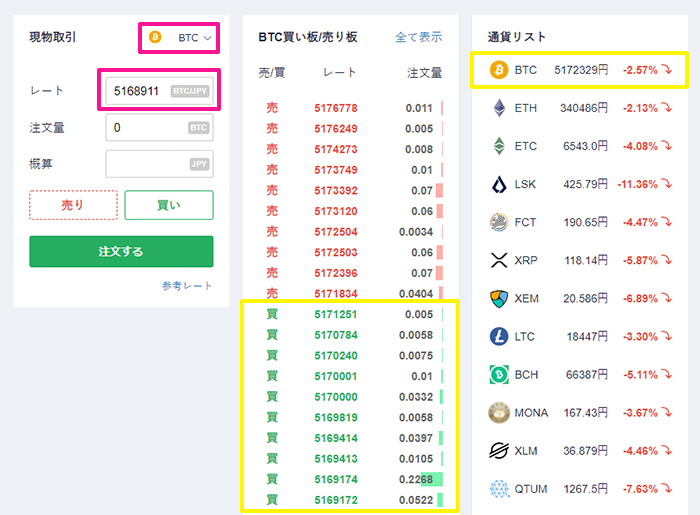Click the down-trend arrow next to LTC -3.30%
700x515 pixels.
[667, 336]
